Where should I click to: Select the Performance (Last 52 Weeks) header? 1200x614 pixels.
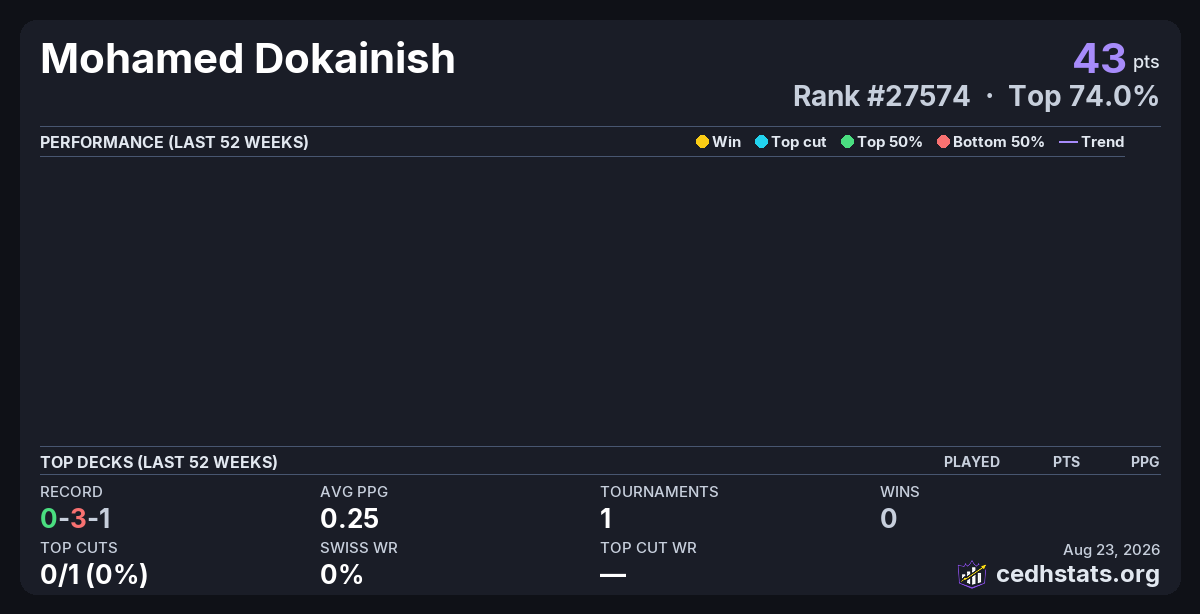click(x=174, y=142)
